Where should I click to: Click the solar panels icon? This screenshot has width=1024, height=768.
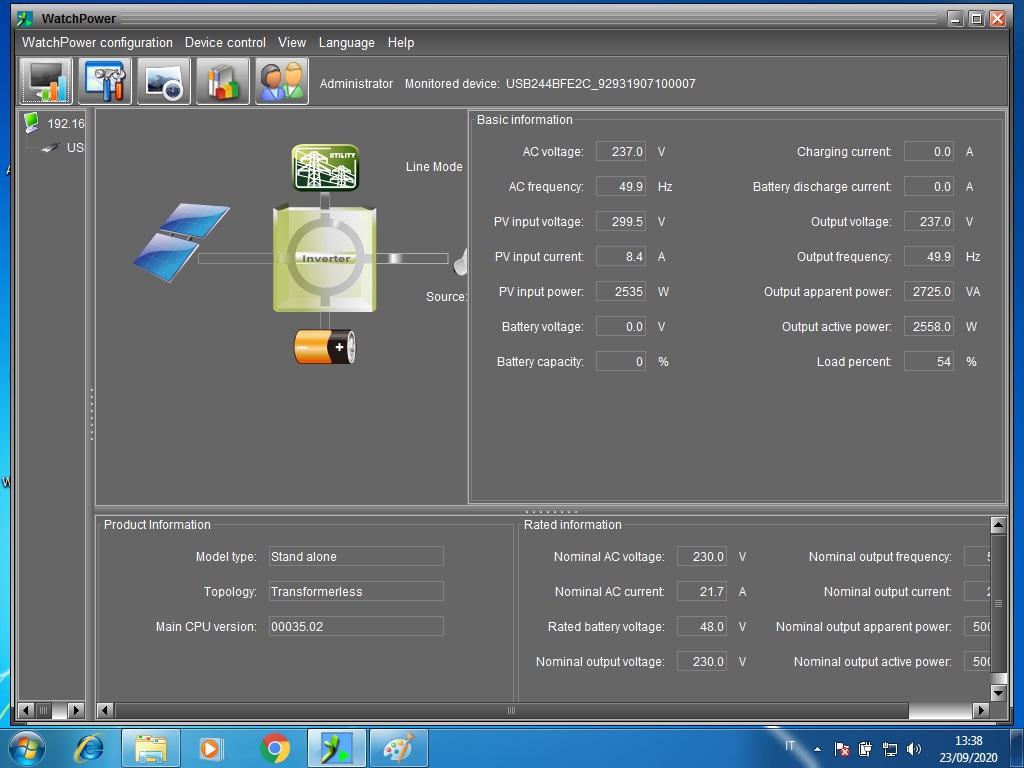(x=182, y=241)
